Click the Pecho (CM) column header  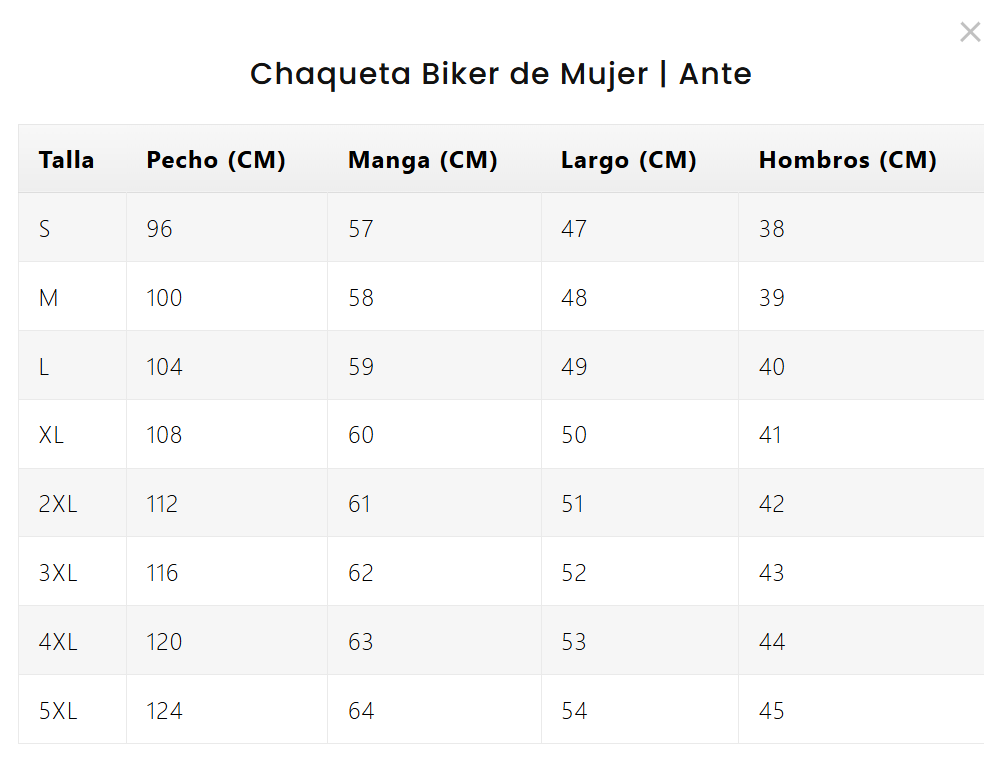[x=215, y=159]
